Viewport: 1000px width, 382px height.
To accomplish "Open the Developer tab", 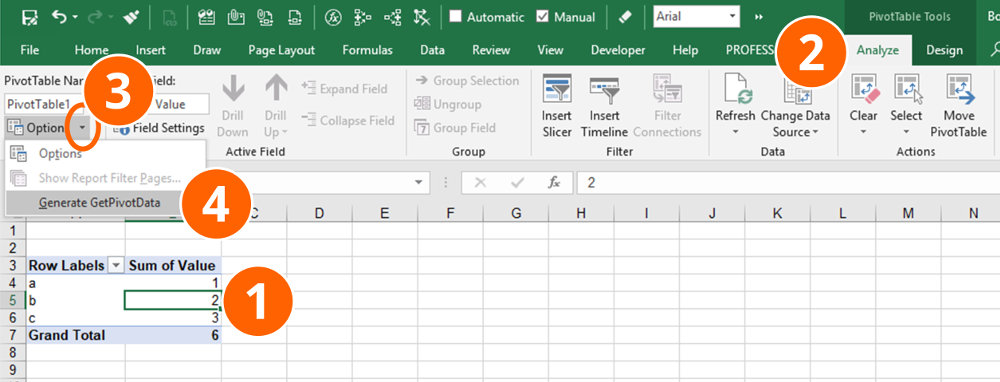I will pyautogui.click(x=618, y=50).
